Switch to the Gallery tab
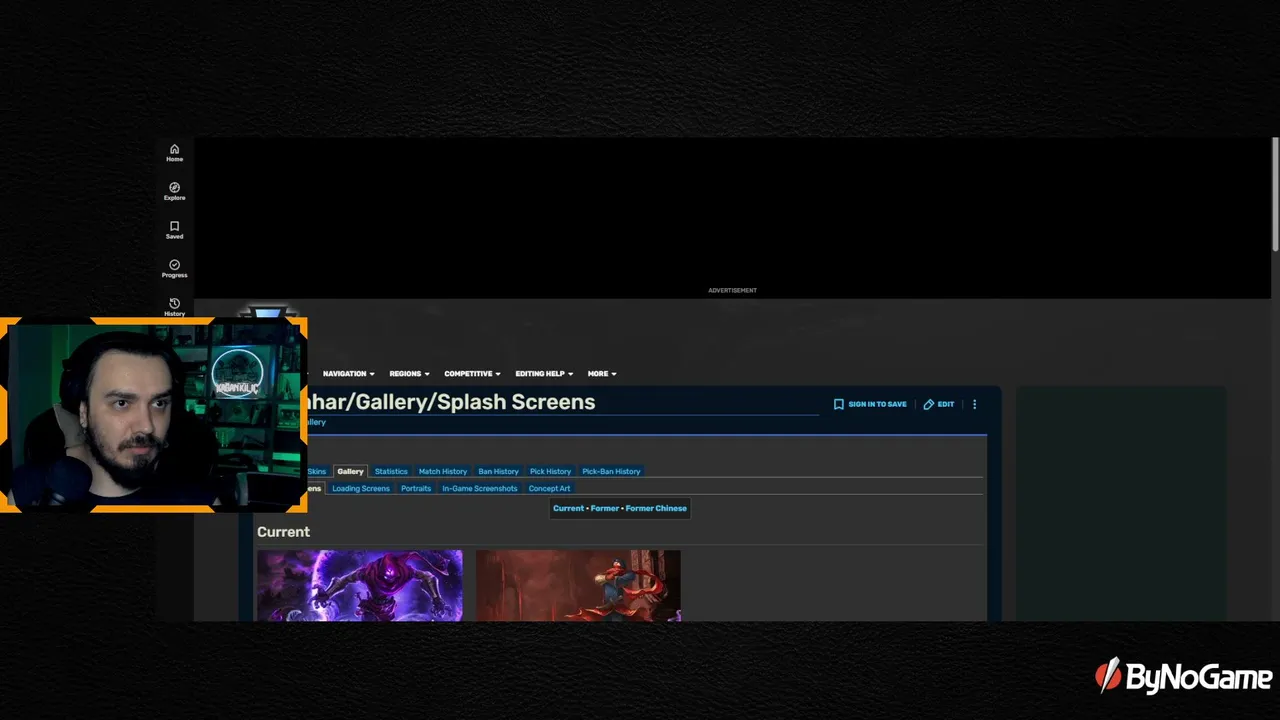Image resolution: width=1280 pixels, height=720 pixels. tap(350, 471)
